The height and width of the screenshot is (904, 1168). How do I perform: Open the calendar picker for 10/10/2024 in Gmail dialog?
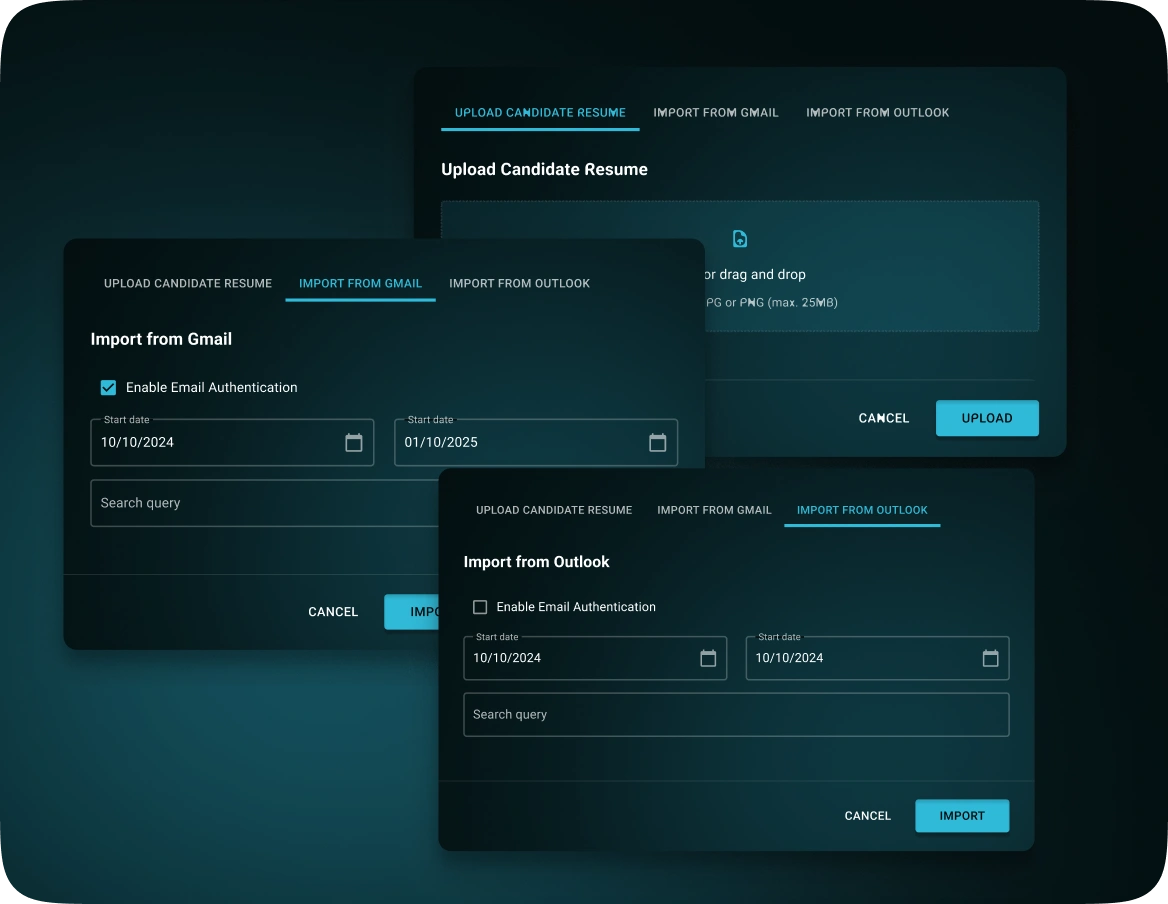pyautogui.click(x=354, y=442)
